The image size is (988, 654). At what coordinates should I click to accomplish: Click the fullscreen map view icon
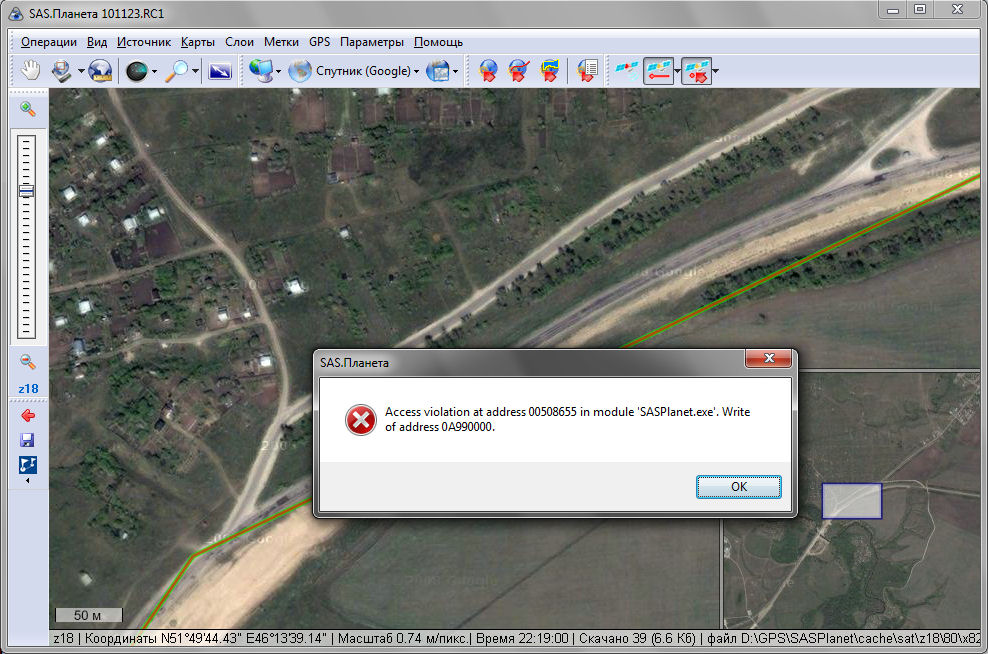pos(220,70)
